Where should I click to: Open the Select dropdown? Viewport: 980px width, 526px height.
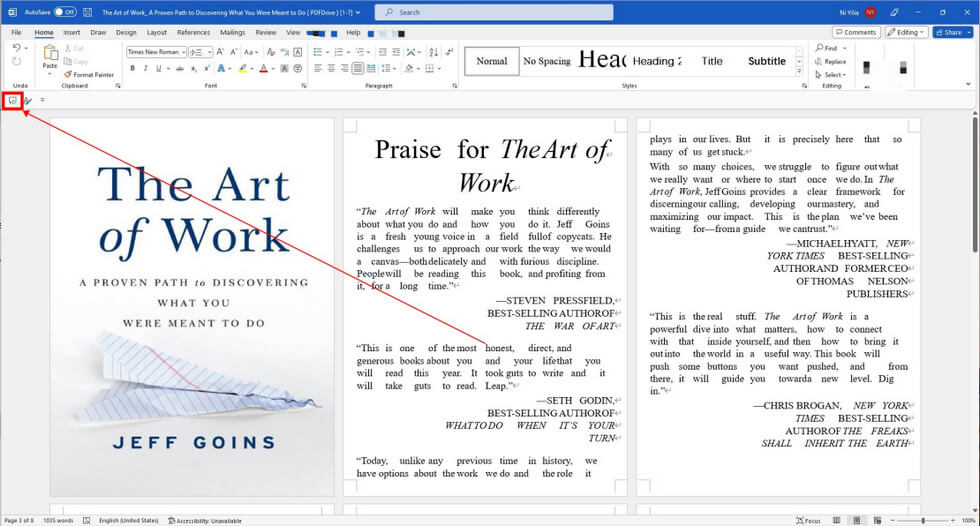tap(831, 74)
